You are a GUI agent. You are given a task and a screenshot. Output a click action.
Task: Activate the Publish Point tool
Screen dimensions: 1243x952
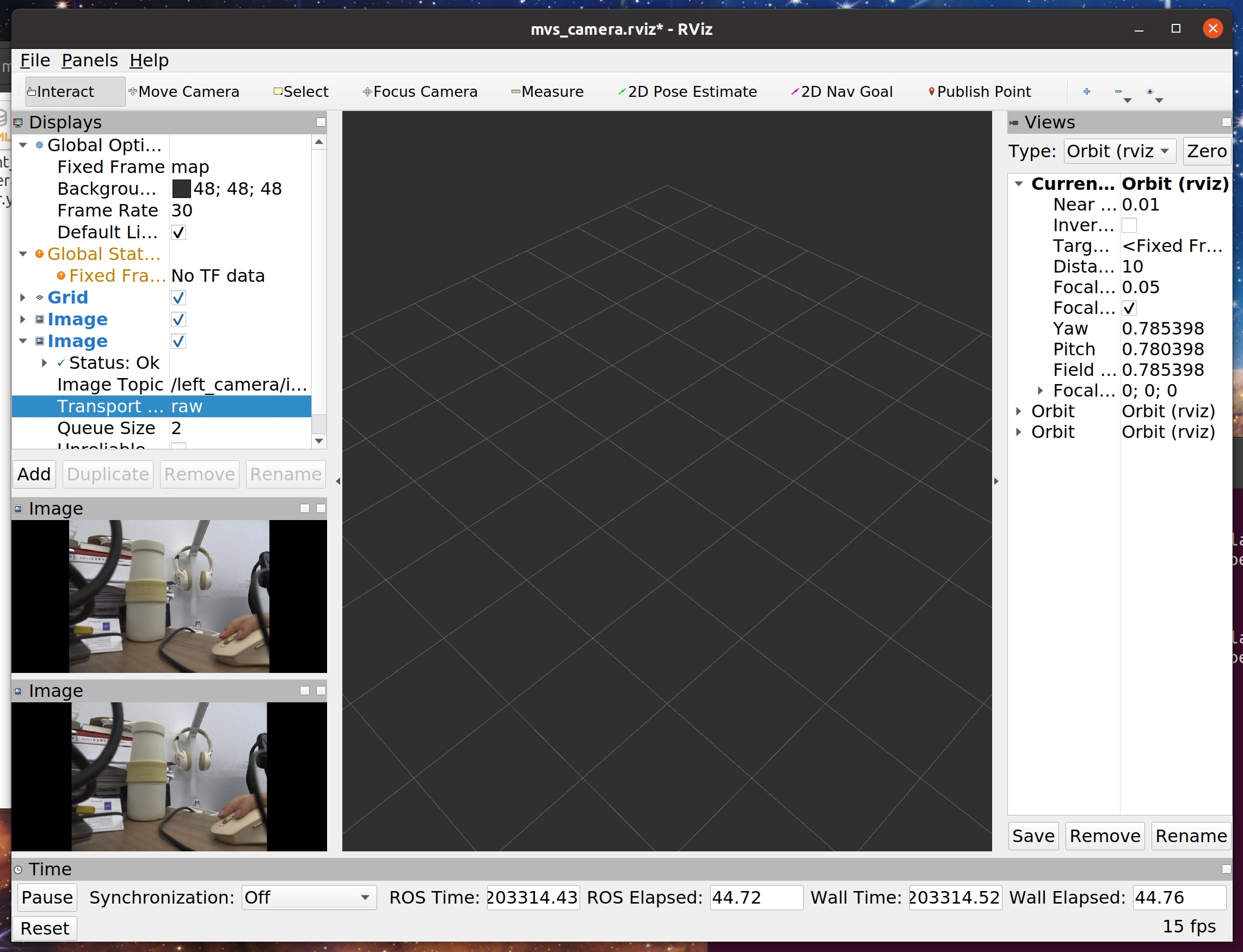[979, 91]
